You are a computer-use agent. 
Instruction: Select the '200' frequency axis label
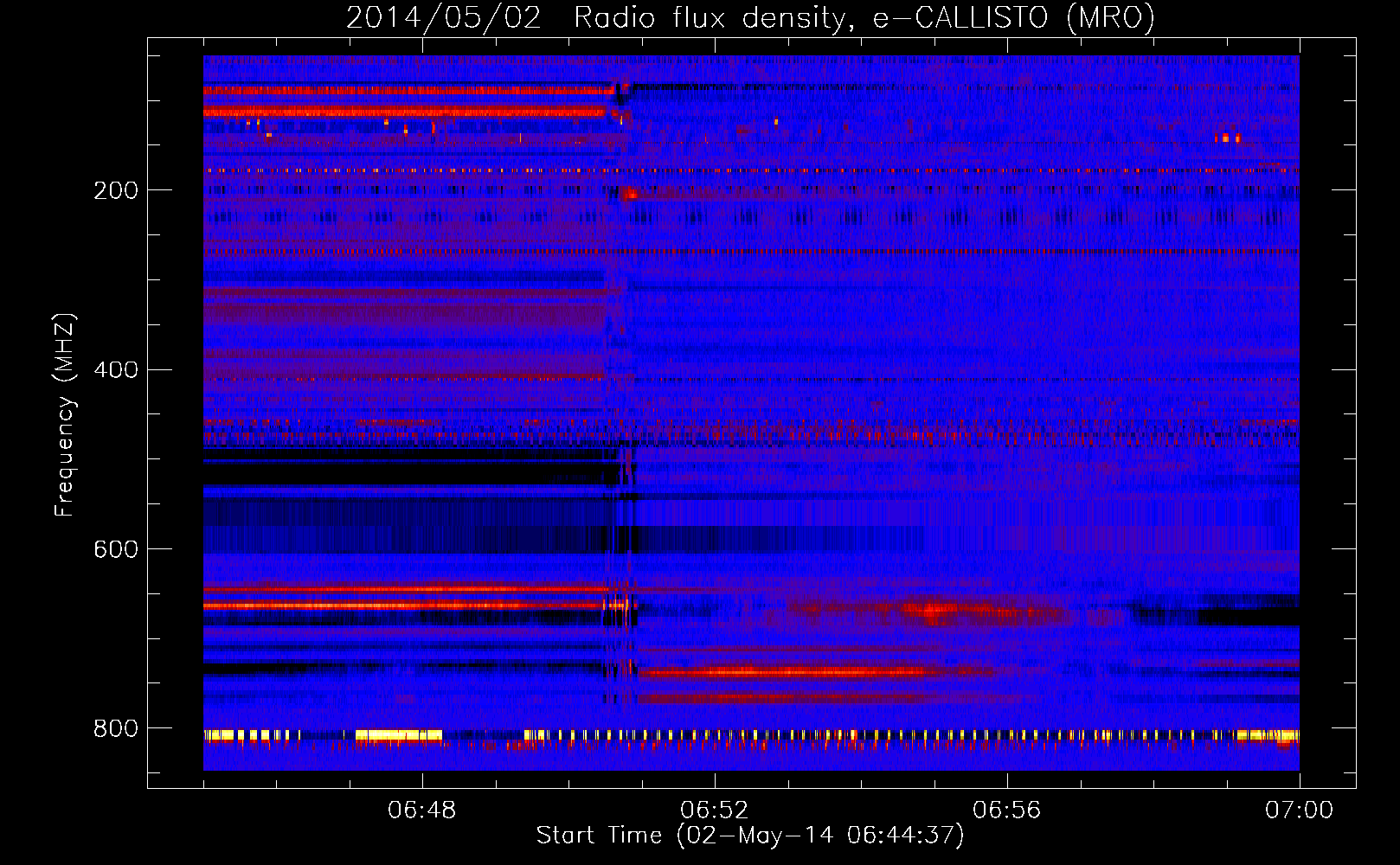point(116,190)
